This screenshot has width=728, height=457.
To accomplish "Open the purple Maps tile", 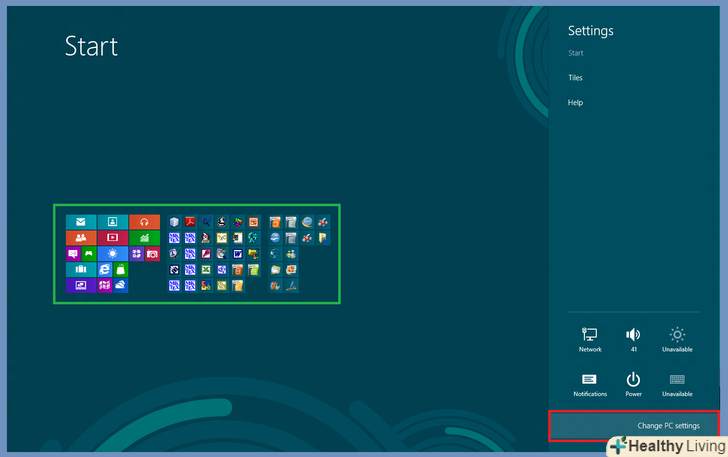I will tap(105, 286).
